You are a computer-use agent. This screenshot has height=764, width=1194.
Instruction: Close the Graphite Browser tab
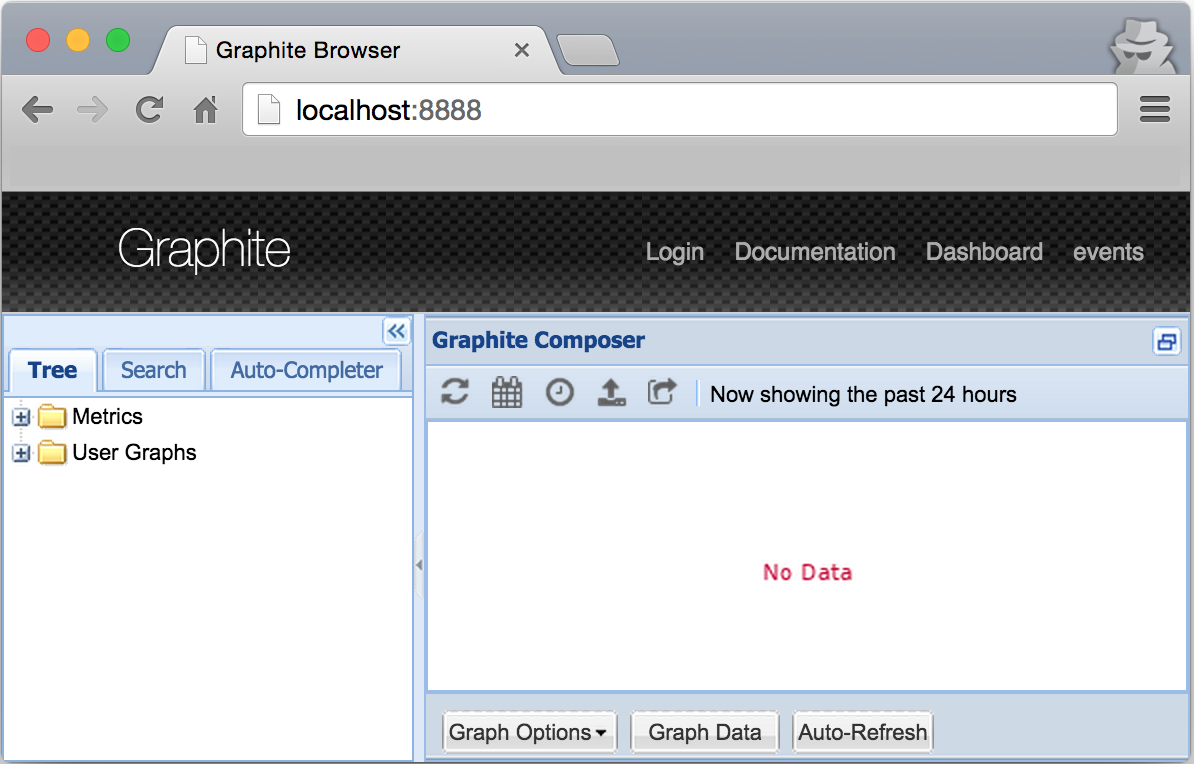(522, 50)
